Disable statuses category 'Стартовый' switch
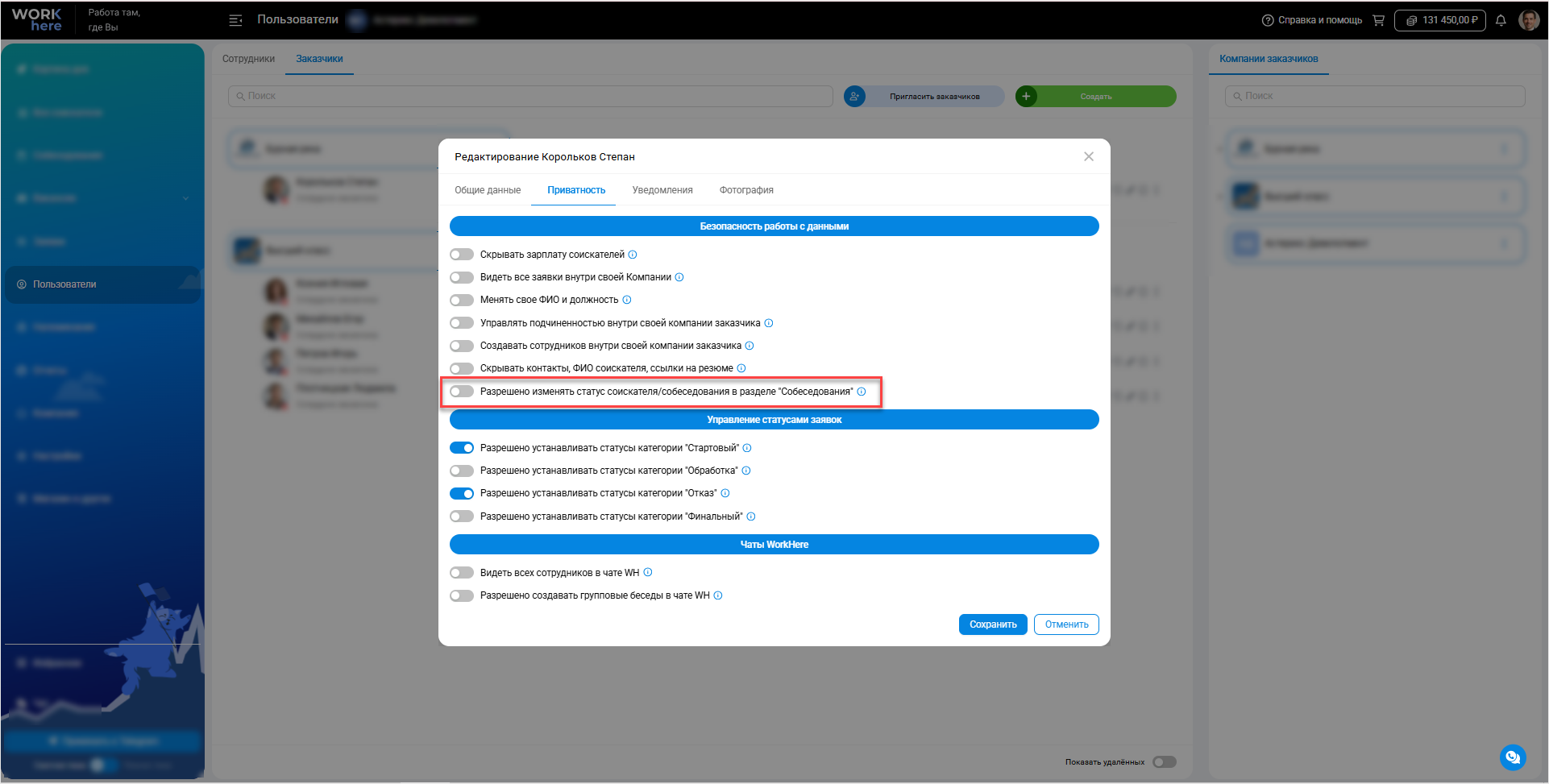 462,448
